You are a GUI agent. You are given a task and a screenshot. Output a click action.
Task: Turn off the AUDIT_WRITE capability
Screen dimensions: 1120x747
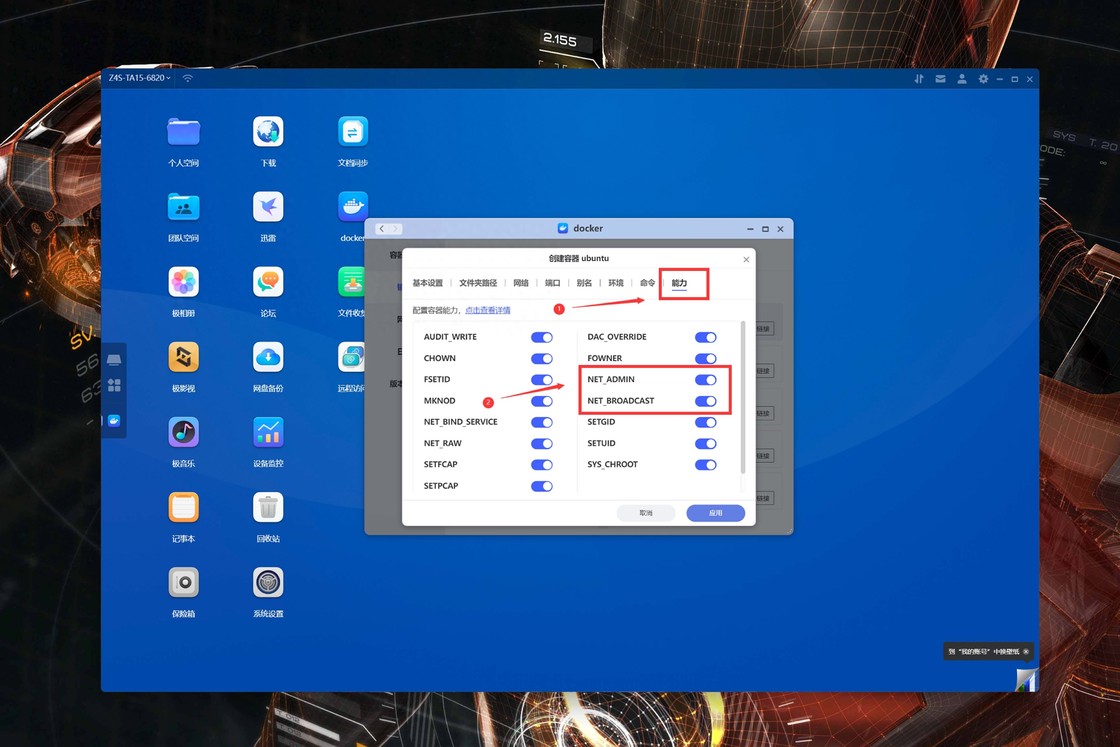(x=541, y=338)
